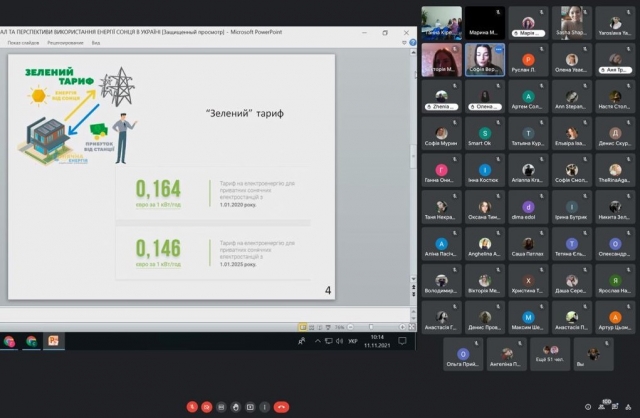Switch to Slide Sorter view icon

tap(311, 327)
